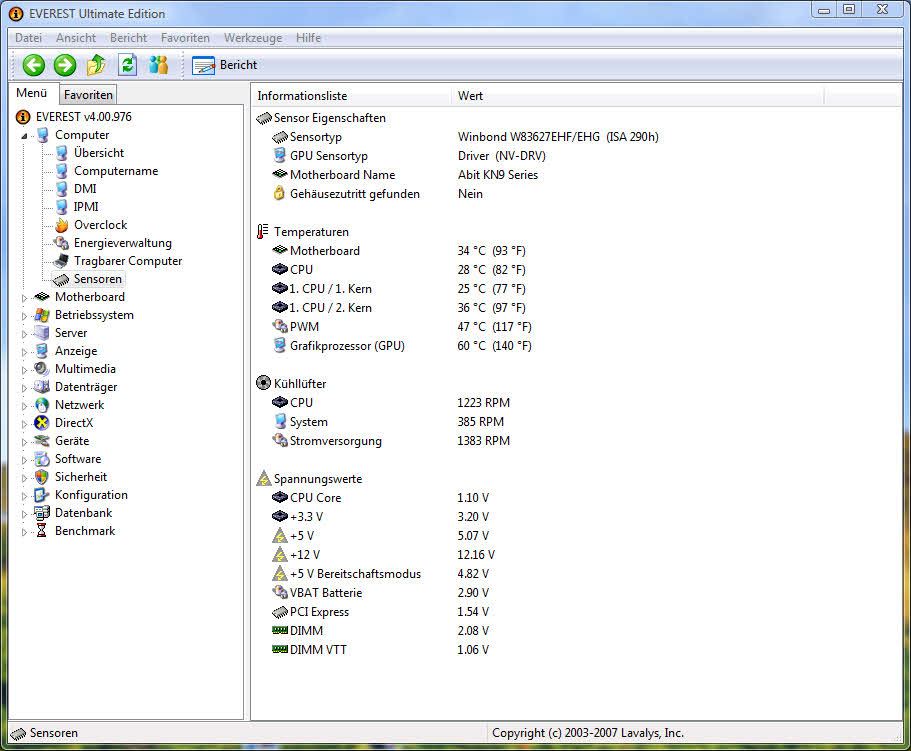The image size is (911, 751).
Task: Click the Gehäusezutritt gefunden lock icon
Action: click(x=279, y=193)
